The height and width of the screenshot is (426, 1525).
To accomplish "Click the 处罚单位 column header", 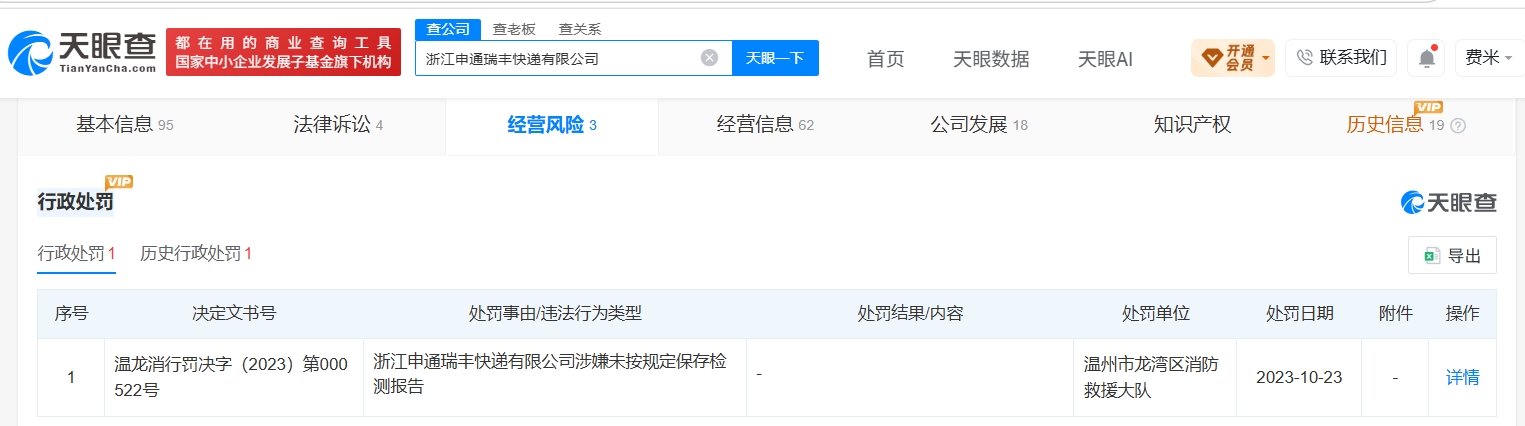I will [1156, 314].
